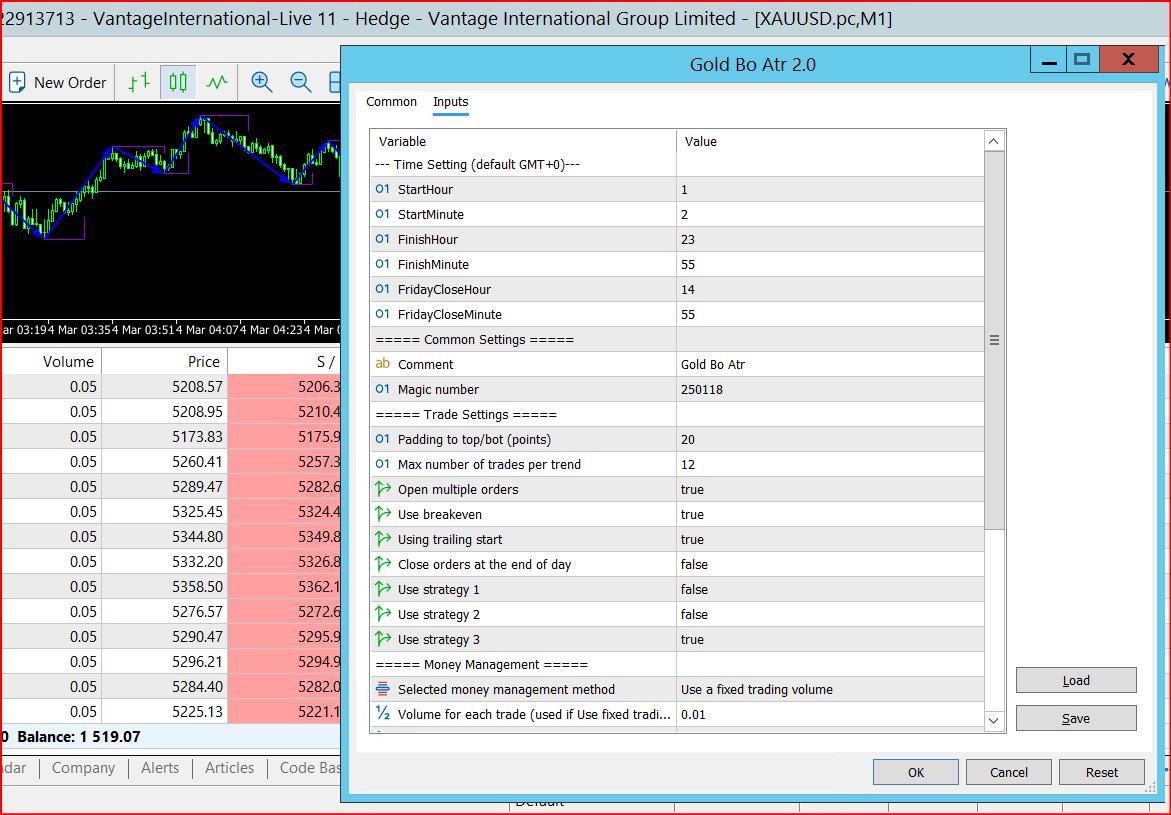This screenshot has height=815, width=1171.
Task: Edit the volume value 0.01
Action: (830, 714)
